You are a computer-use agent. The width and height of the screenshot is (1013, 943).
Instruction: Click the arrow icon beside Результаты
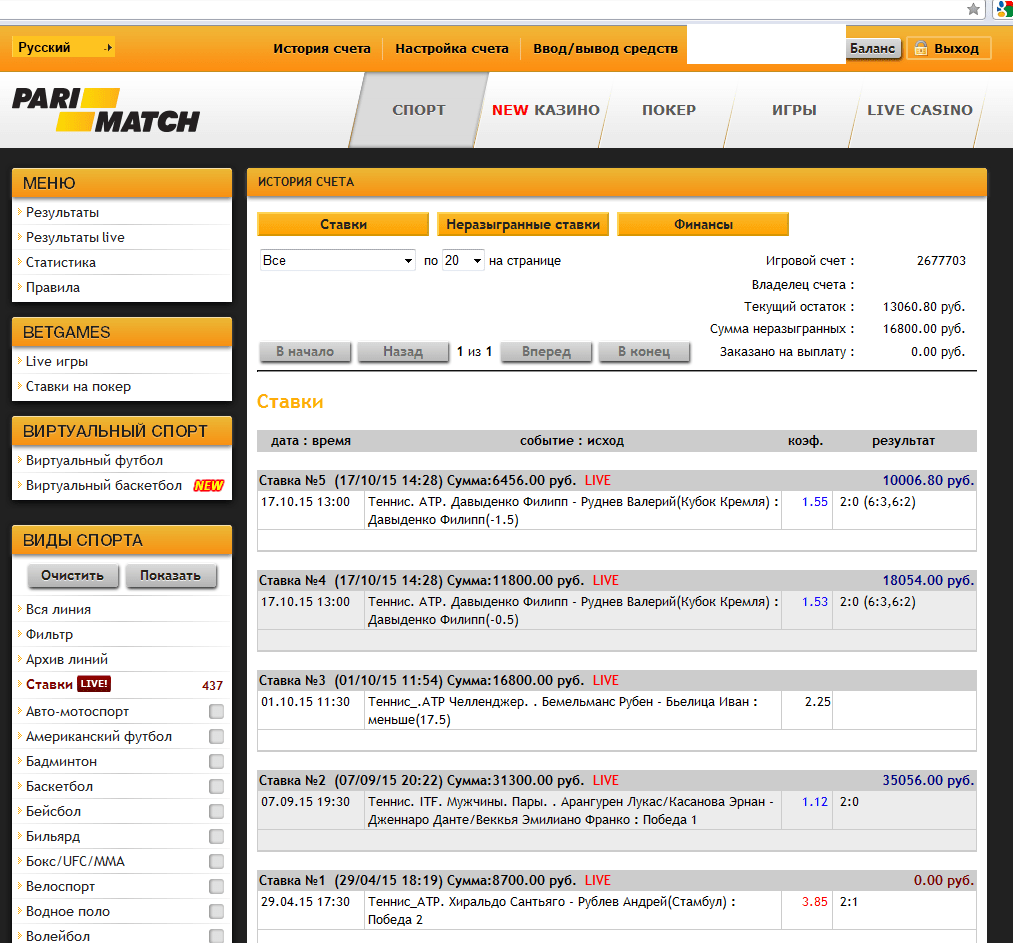coord(19,212)
